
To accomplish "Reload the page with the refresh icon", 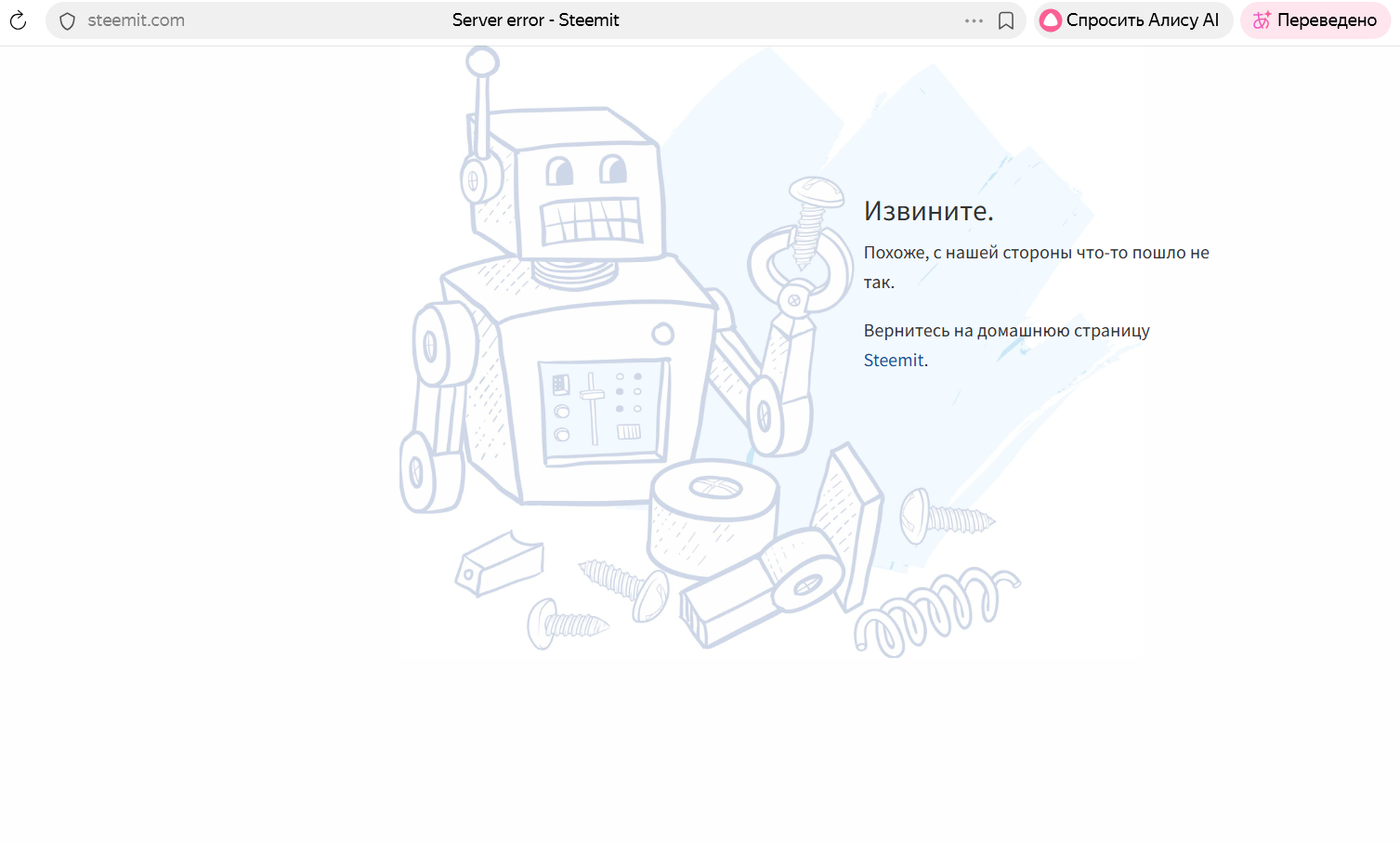I will click(19, 20).
